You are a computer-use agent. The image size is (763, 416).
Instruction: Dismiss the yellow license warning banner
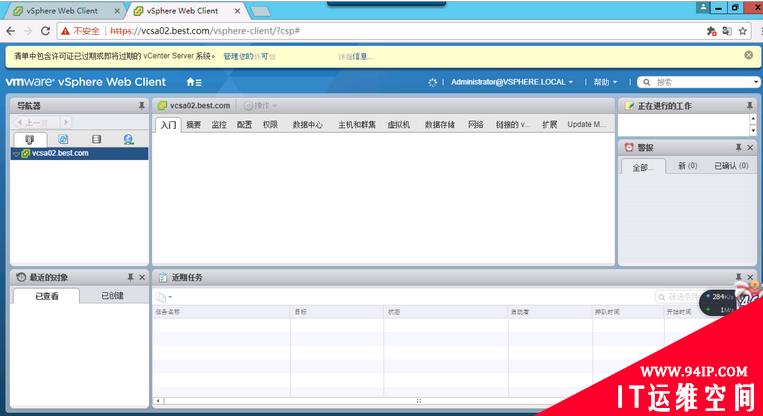(x=749, y=55)
